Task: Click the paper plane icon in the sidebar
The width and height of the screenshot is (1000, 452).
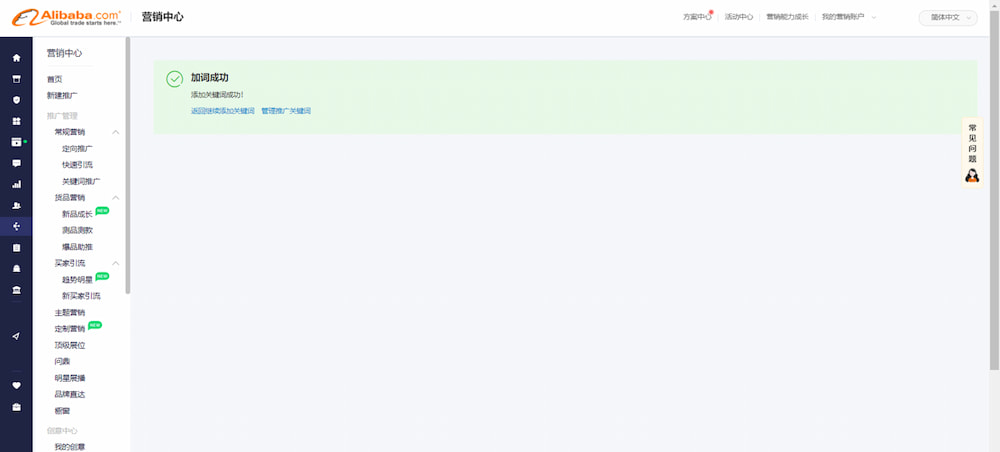Action: point(16,336)
